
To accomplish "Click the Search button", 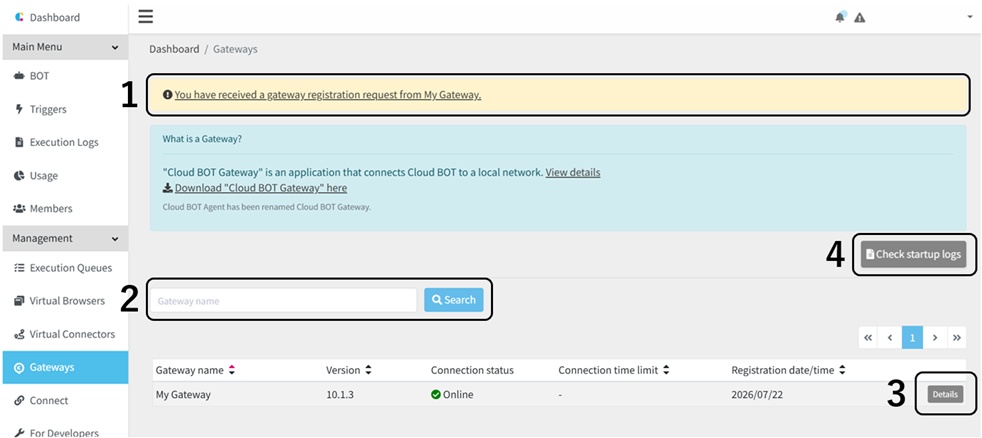I will 454,300.
